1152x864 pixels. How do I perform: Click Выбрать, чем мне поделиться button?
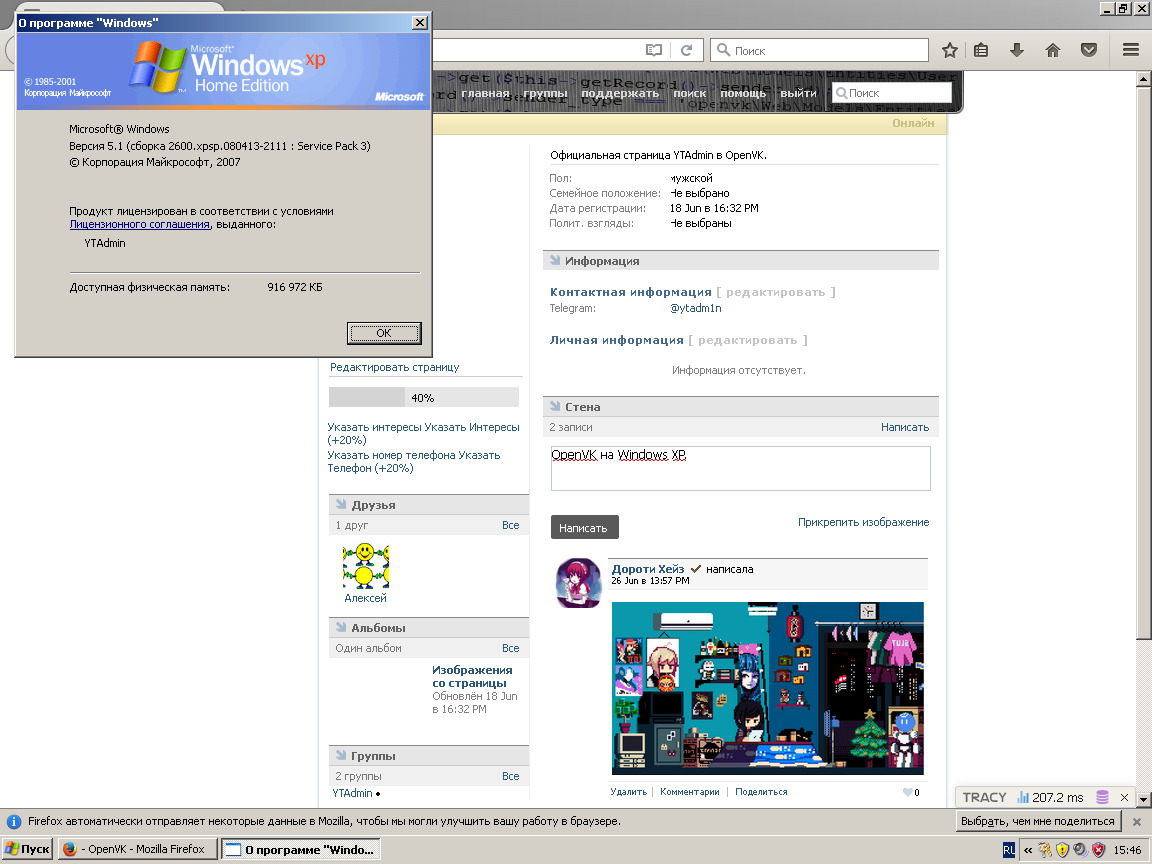coord(1038,821)
